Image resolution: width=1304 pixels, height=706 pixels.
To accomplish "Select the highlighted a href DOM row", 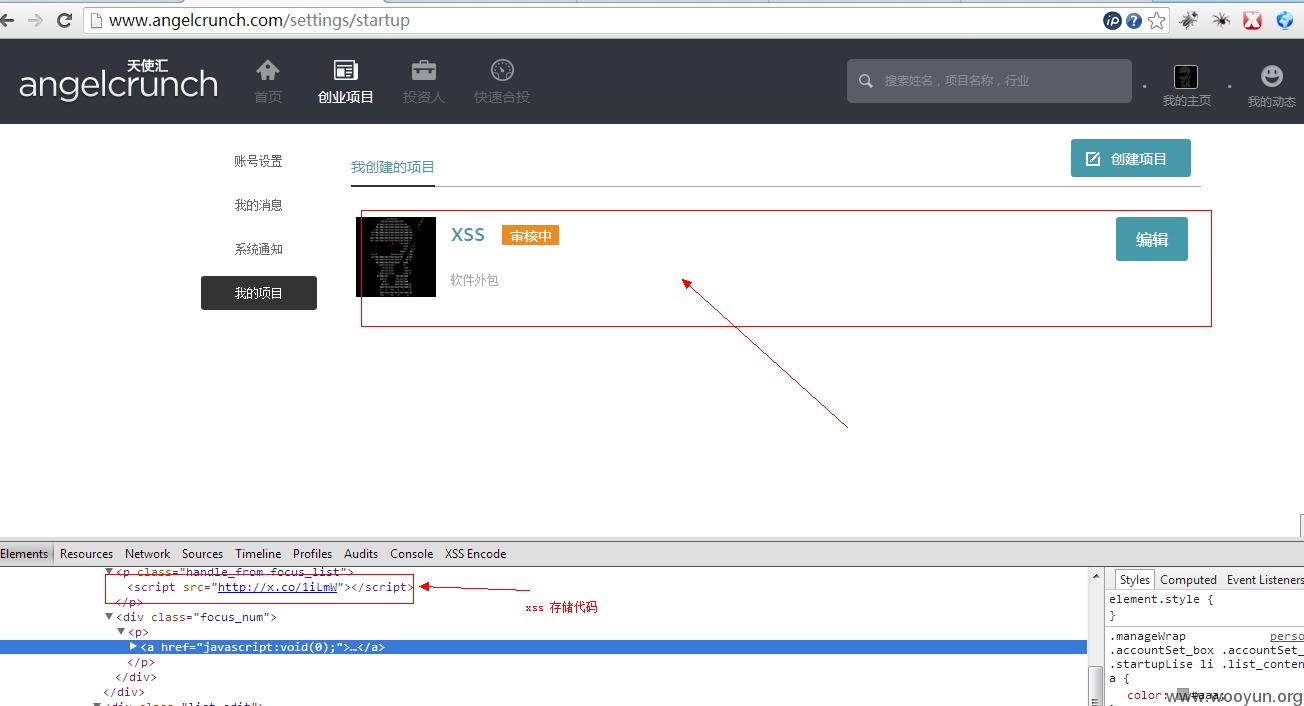I will pos(543,647).
